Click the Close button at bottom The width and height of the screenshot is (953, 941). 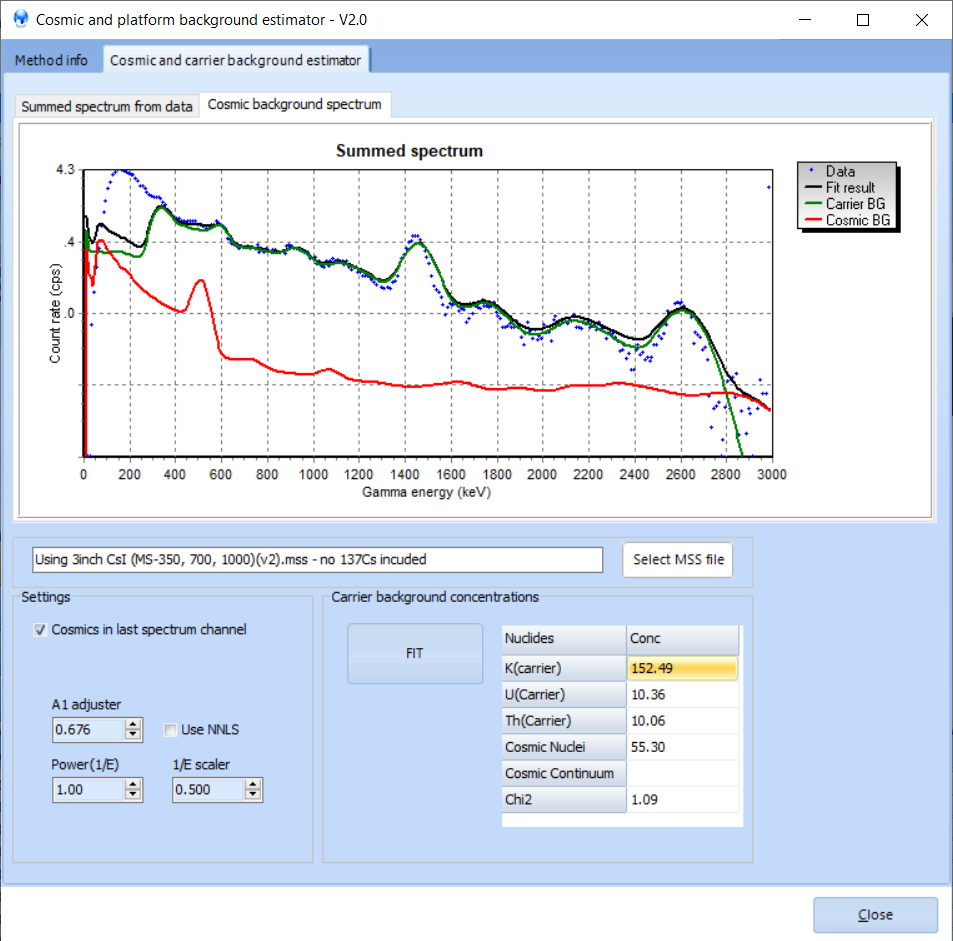875,915
